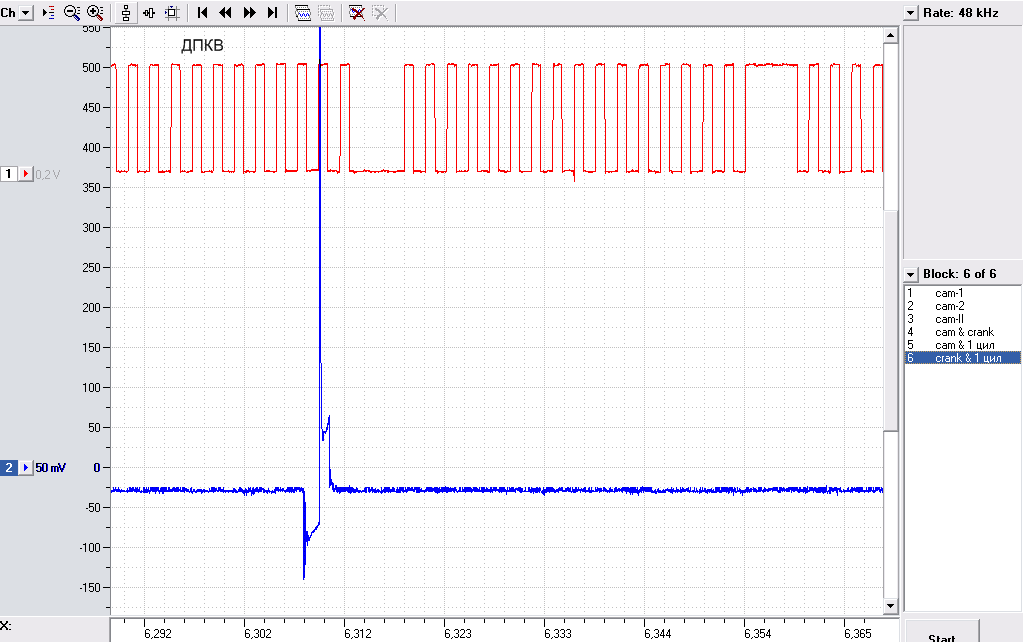The height and width of the screenshot is (642, 1023).
Task: Go back one block with rewind
Action: [x=226, y=13]
